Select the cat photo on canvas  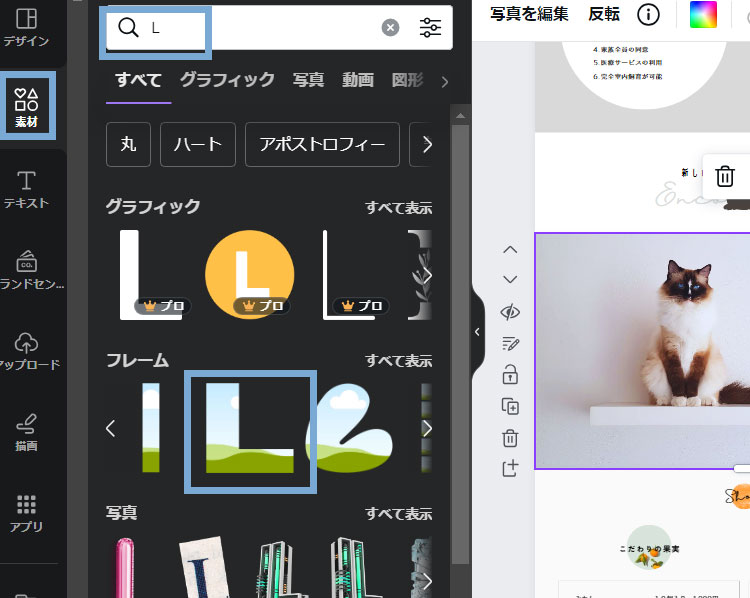[x=642, y=351]
